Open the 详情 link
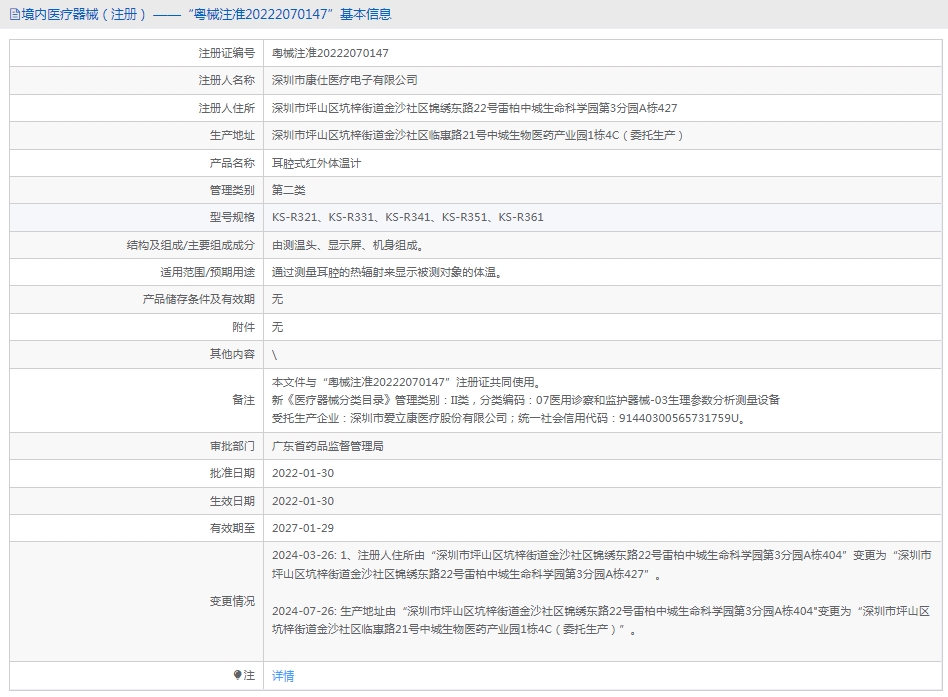The image size is (948, 697). (283, 676)
